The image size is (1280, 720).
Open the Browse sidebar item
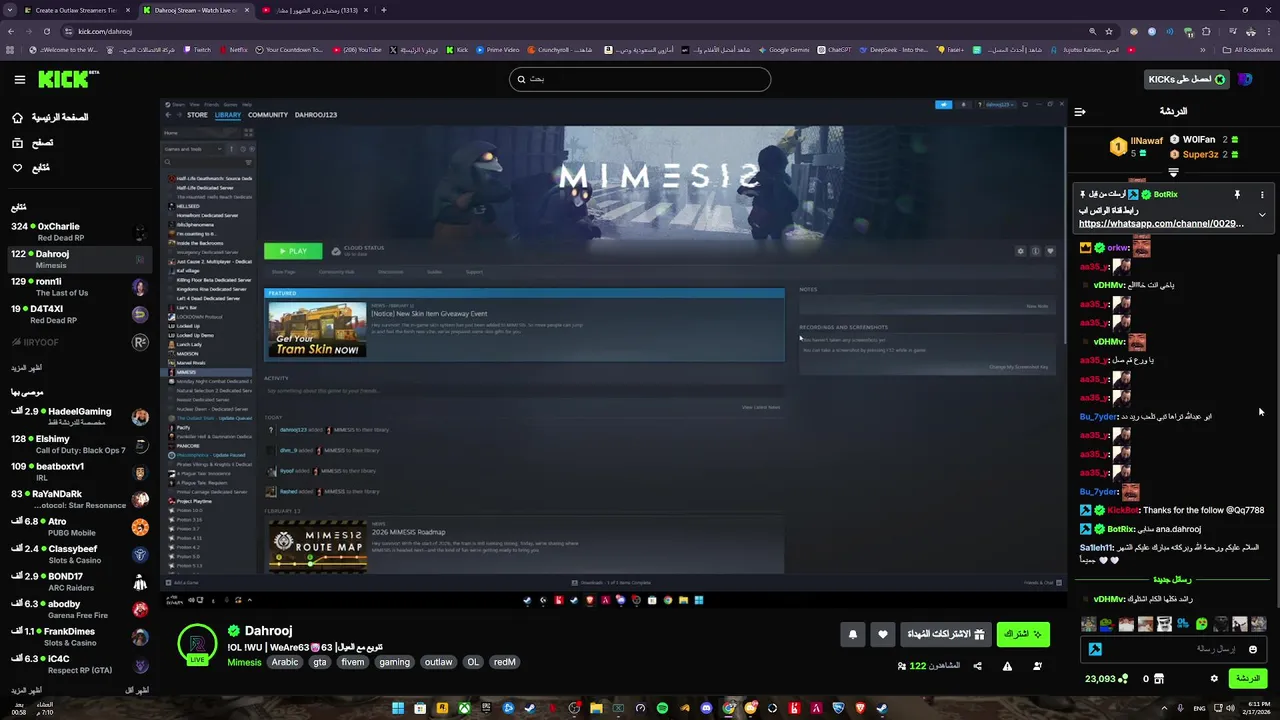coord(33,143)
